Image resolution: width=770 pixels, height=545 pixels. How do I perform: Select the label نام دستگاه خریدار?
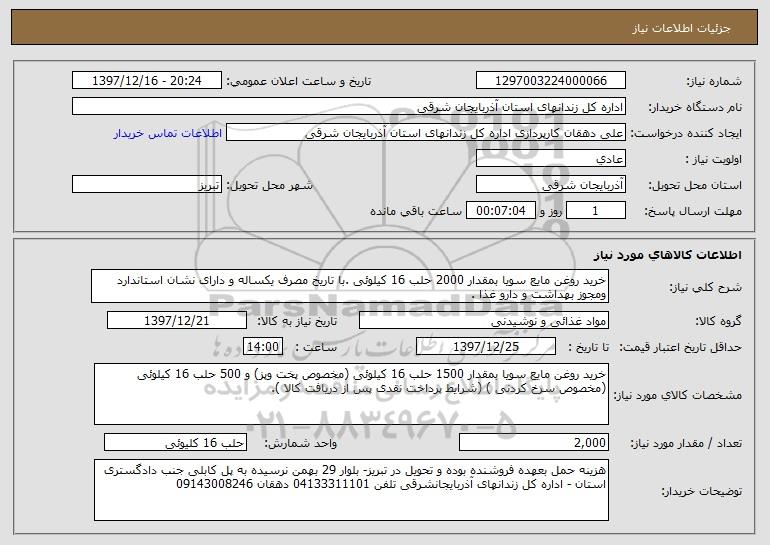click(695, 108)
